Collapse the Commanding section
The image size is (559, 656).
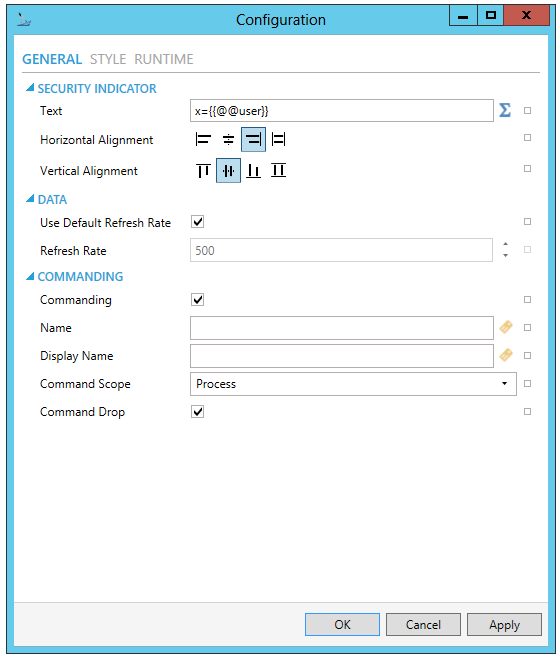point(30,276)
